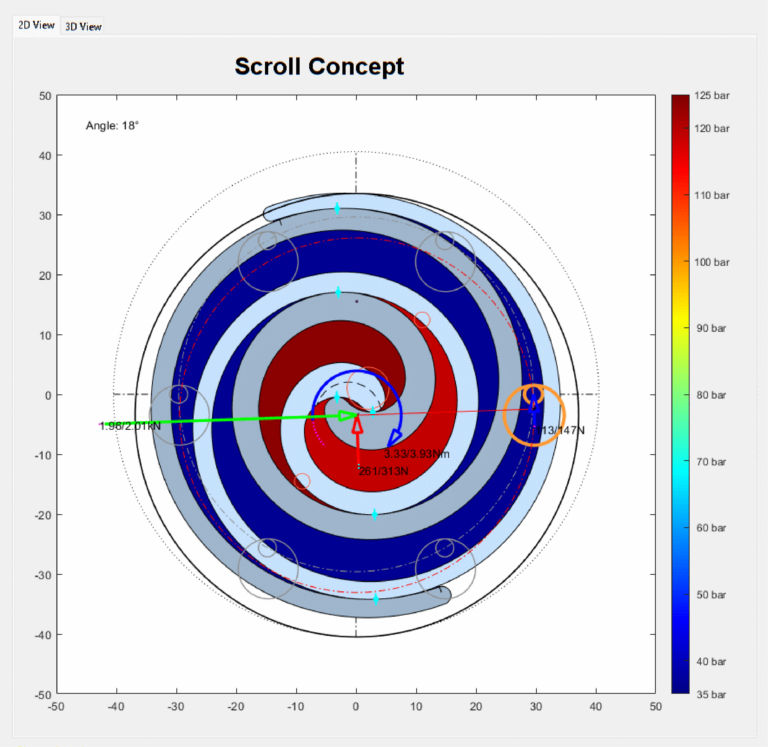Click the 90 bar yellow colorbar region

pos(680,328)
